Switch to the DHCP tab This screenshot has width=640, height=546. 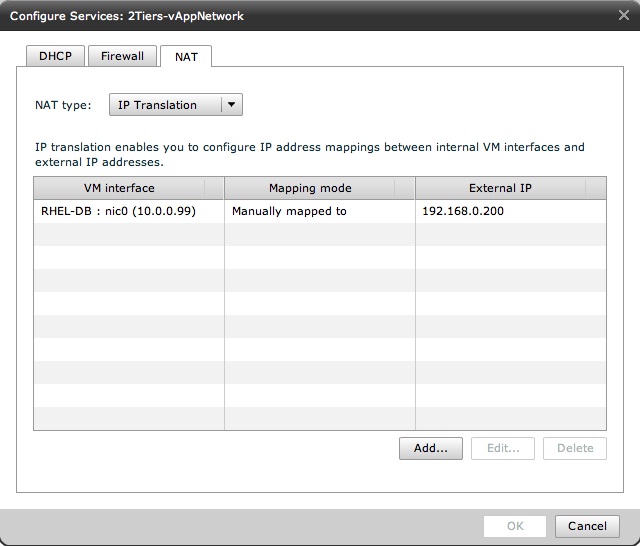pos(55,56)
